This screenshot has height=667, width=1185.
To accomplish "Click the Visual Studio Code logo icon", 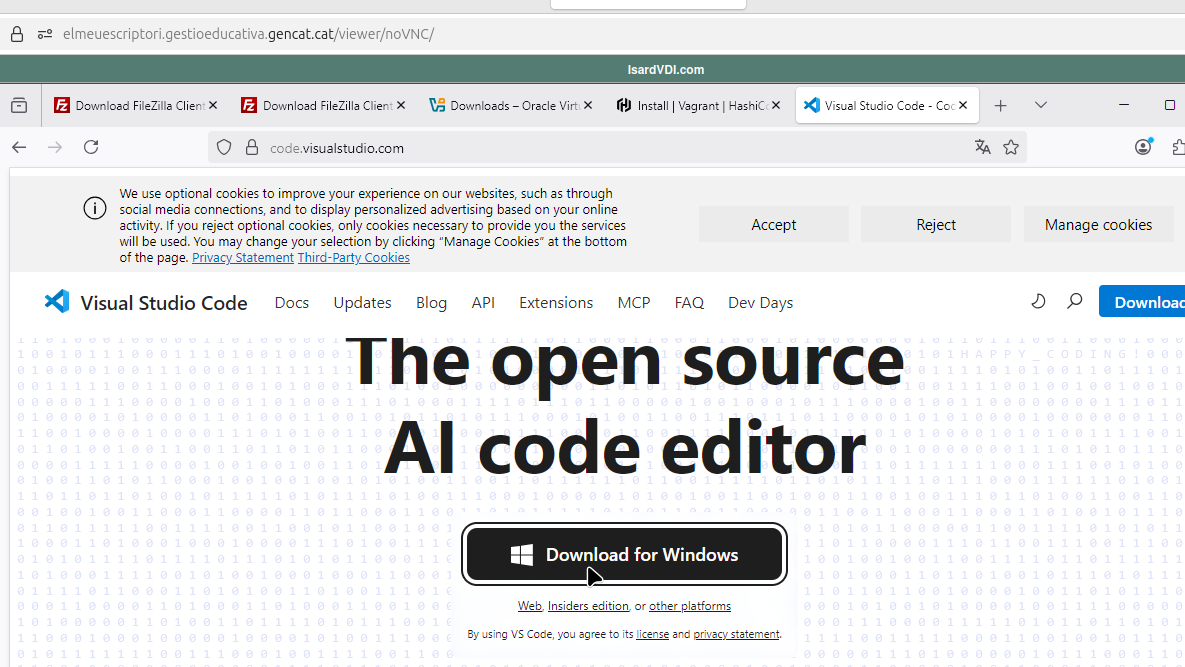I will click(x=57, y=302).
